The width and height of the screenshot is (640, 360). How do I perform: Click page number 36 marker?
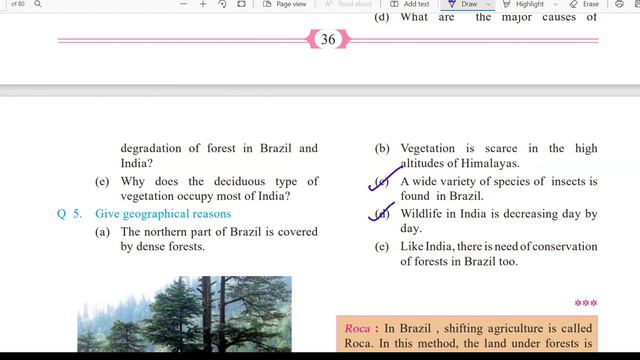point(328,40)
